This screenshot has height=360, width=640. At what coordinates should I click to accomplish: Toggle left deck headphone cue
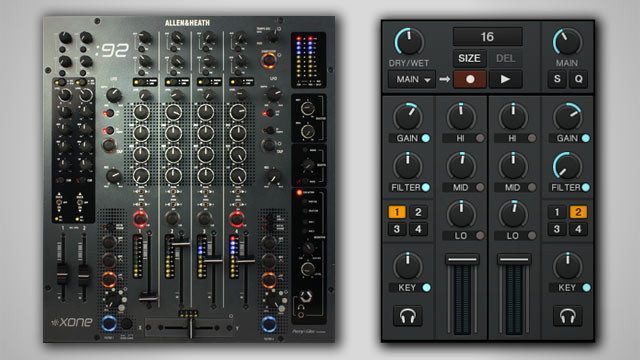(x=407, y=316)
